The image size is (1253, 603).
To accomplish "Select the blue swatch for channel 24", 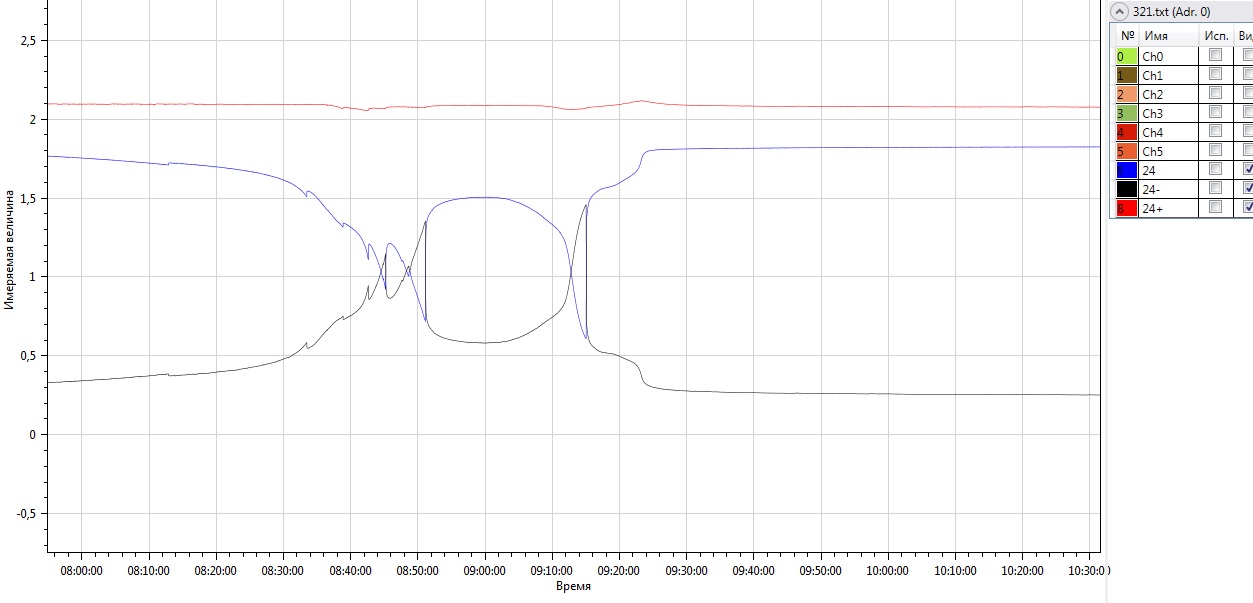I will (x=1126, y=171).
